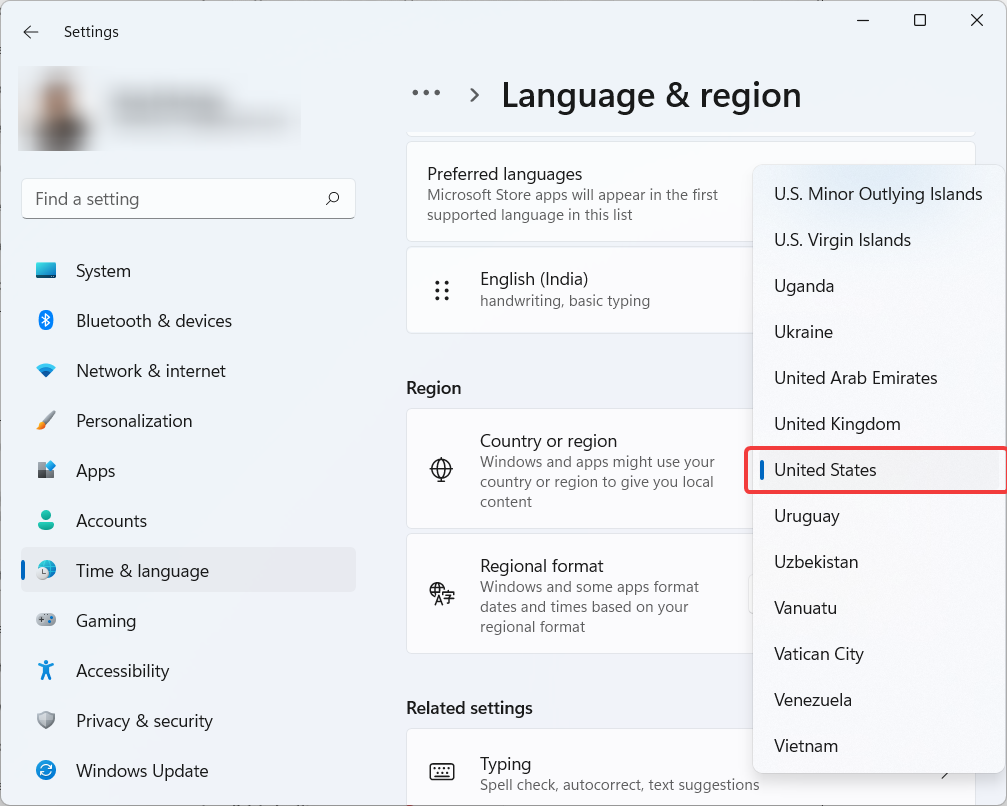Go back using the back arrow
Screen dimensions: 1007x806
click(x=31, y=32)
